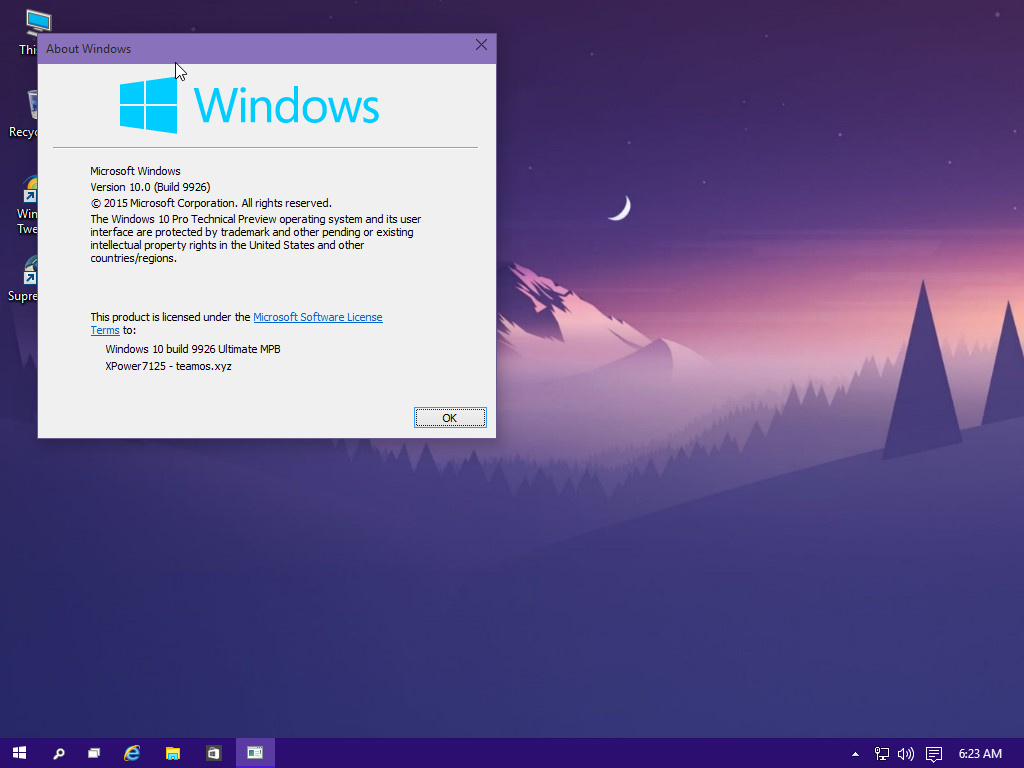The height and width of the screenshot is (768, 1024).
Task: Click the volume speaker icon
Action: (x=906, y=754)
